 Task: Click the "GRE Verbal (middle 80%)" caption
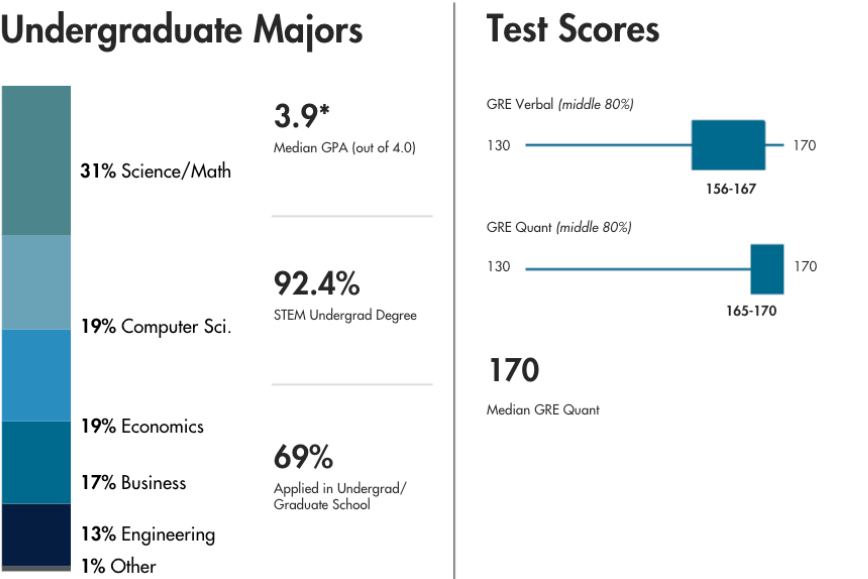pos(559,104)
